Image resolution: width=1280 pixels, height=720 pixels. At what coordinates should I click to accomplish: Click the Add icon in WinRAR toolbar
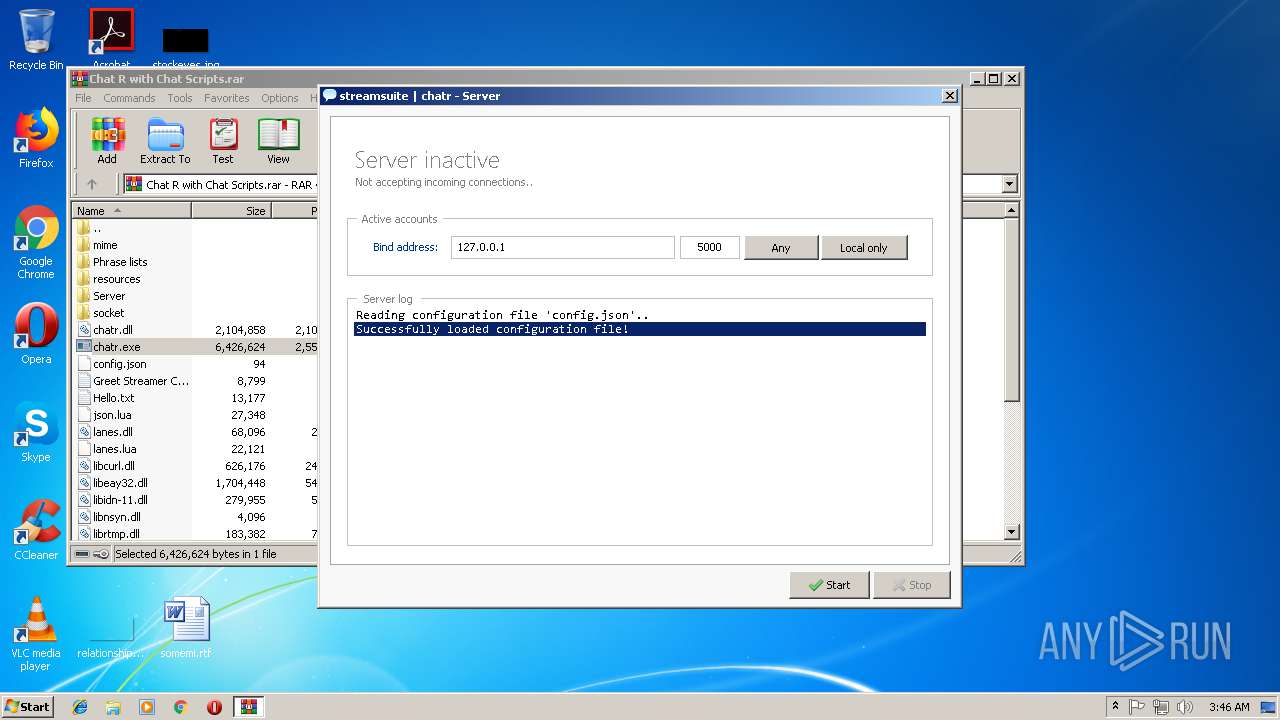pos(107,141)
